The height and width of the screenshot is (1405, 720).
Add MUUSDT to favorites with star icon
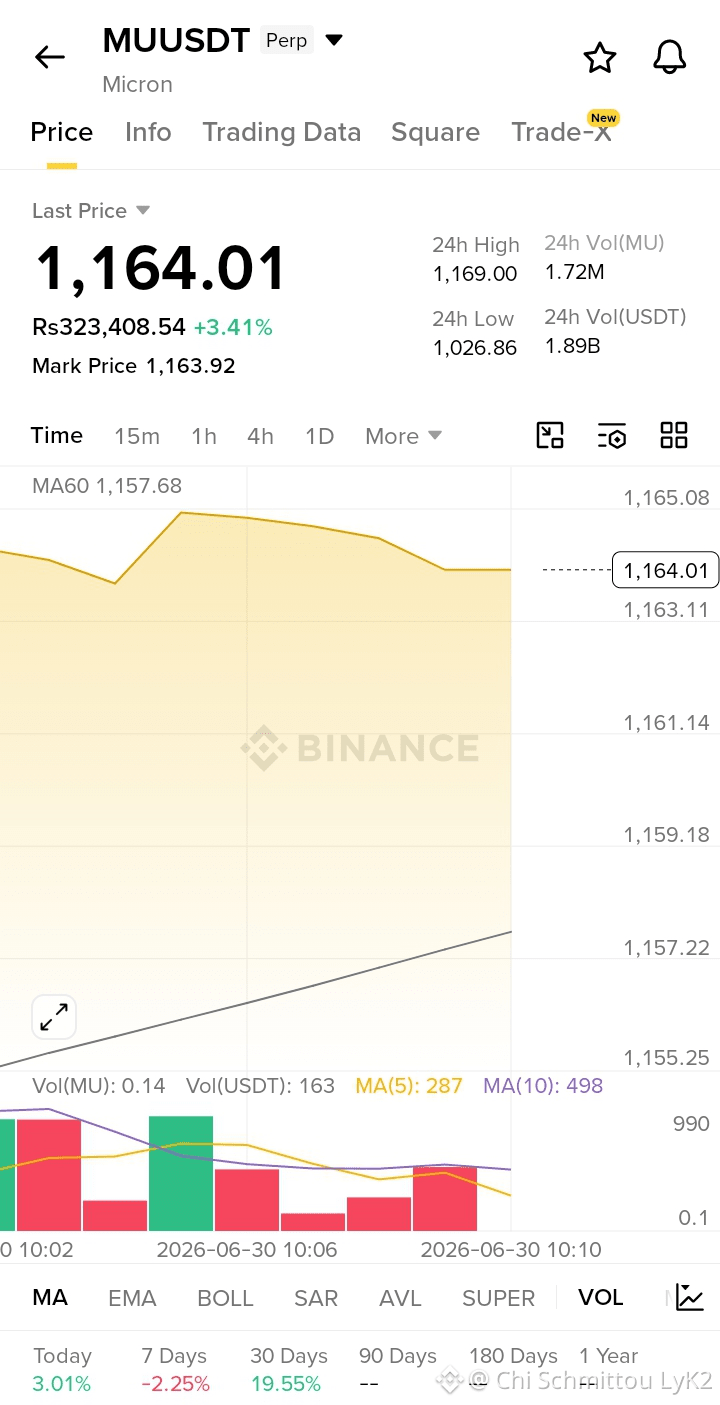point(600,58)
